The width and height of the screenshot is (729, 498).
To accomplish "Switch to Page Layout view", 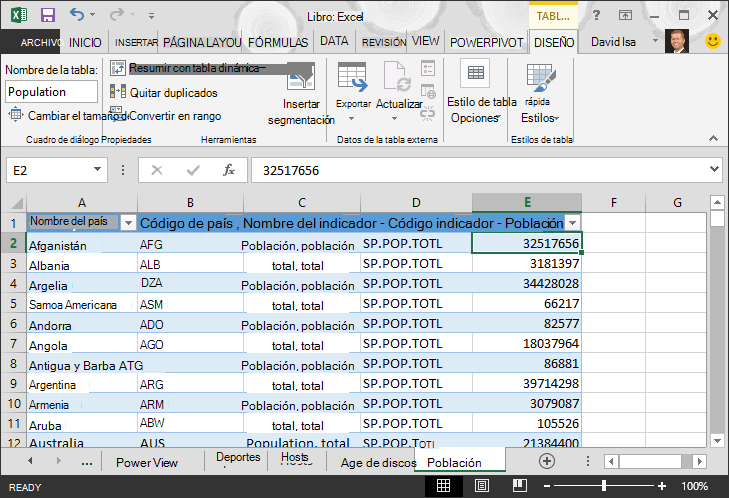I will pyautogui.click(x=482, y=486).
